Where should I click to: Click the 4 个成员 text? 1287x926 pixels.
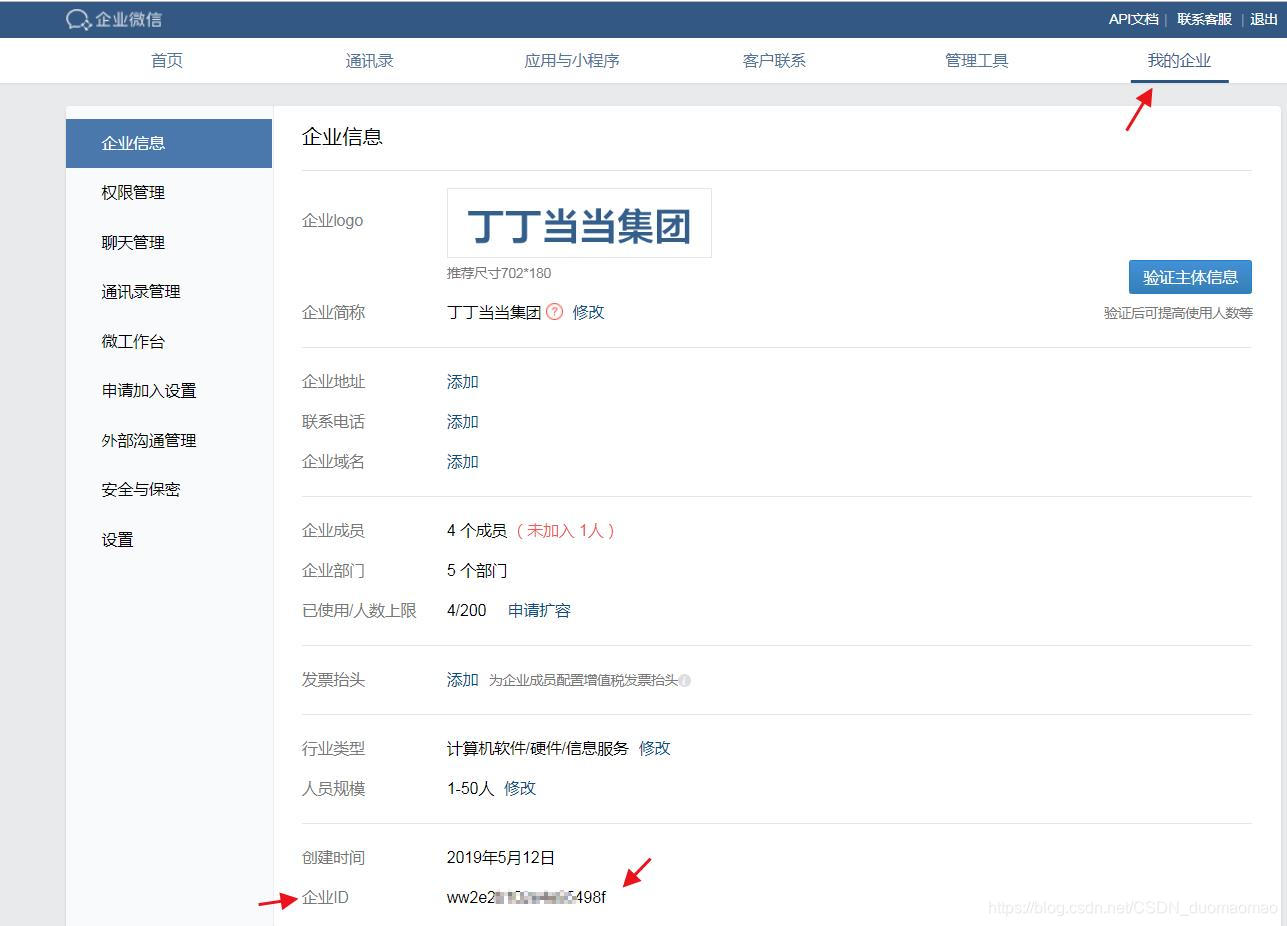tap(477, 531)
